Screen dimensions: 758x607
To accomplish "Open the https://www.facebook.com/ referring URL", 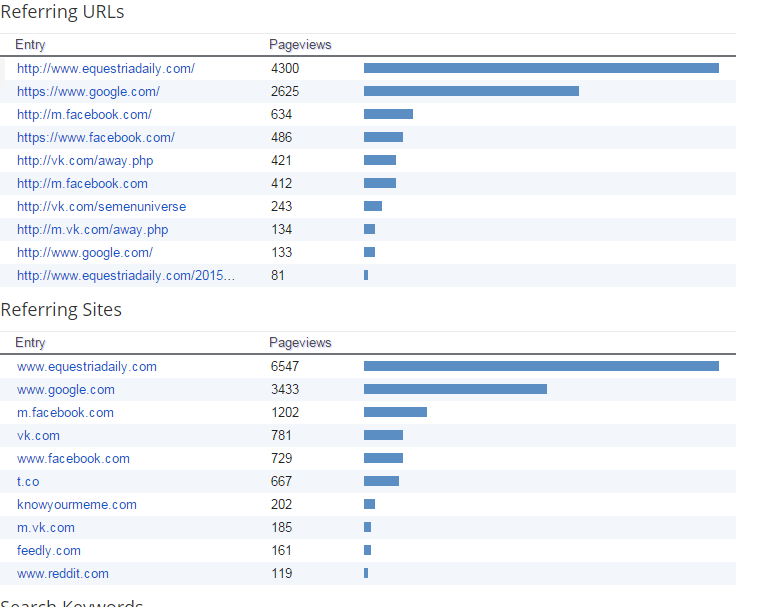I will pos(96,138).
